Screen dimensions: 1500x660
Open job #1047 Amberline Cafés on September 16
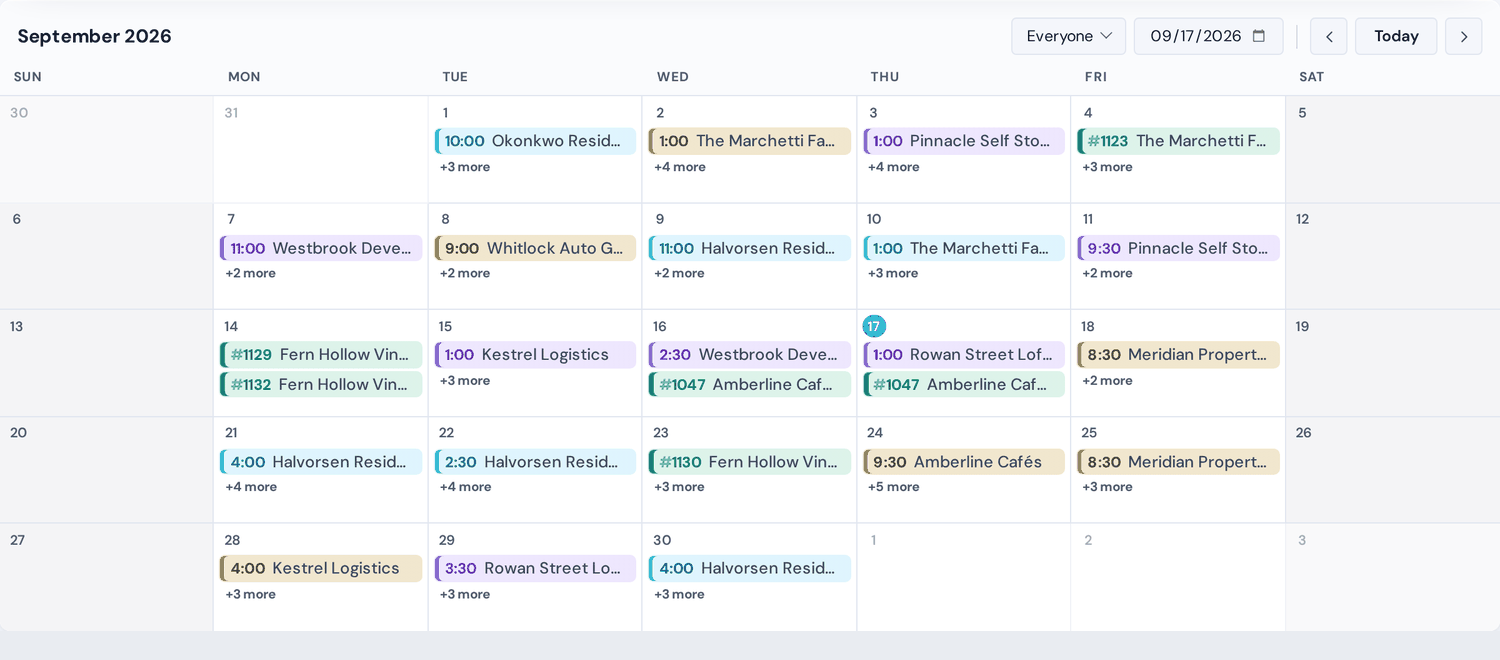pyautogui.click(x=750, y=384)
